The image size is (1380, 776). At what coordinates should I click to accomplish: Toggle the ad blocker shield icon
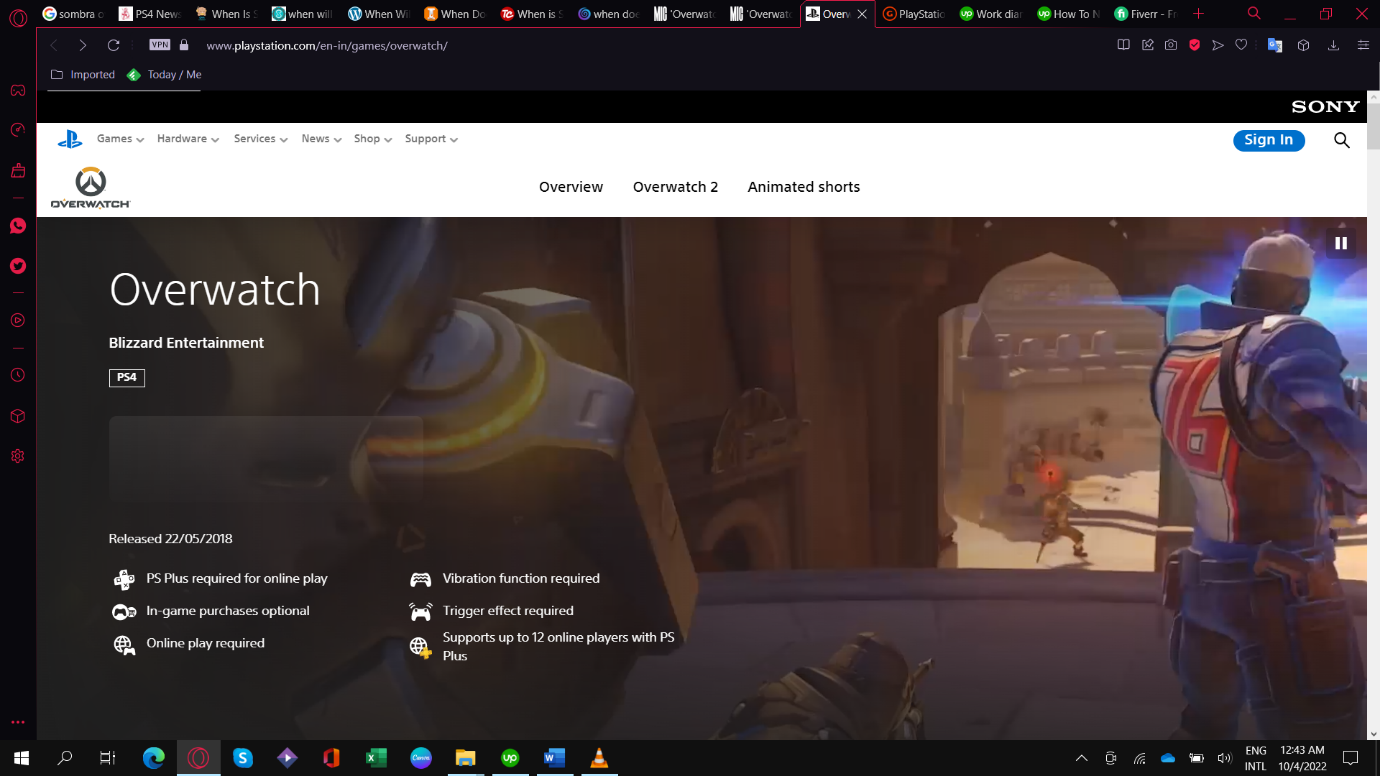pyautogui.click(x=1194, y=45)
